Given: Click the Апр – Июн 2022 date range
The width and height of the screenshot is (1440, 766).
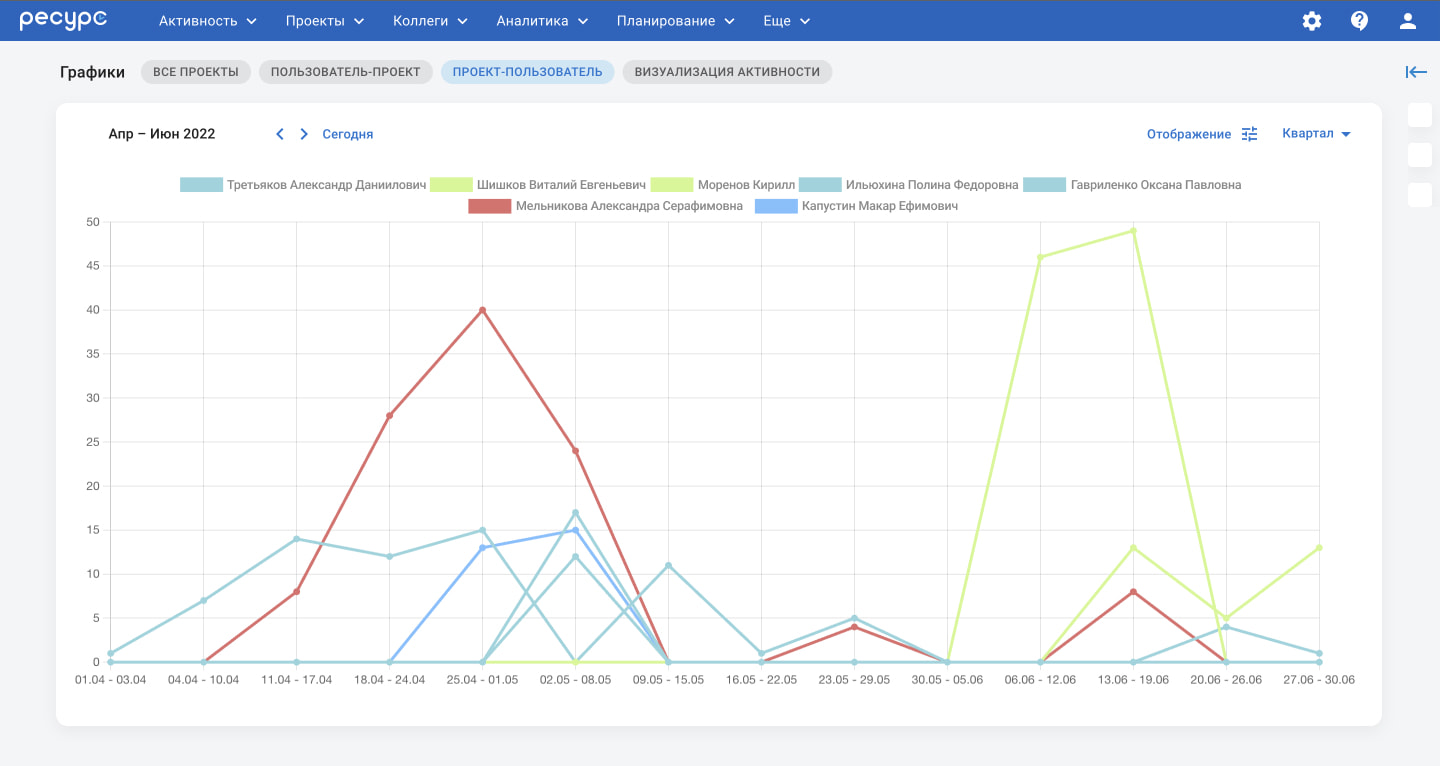Looking at the screenshot, I should click(x=162, y=134).
